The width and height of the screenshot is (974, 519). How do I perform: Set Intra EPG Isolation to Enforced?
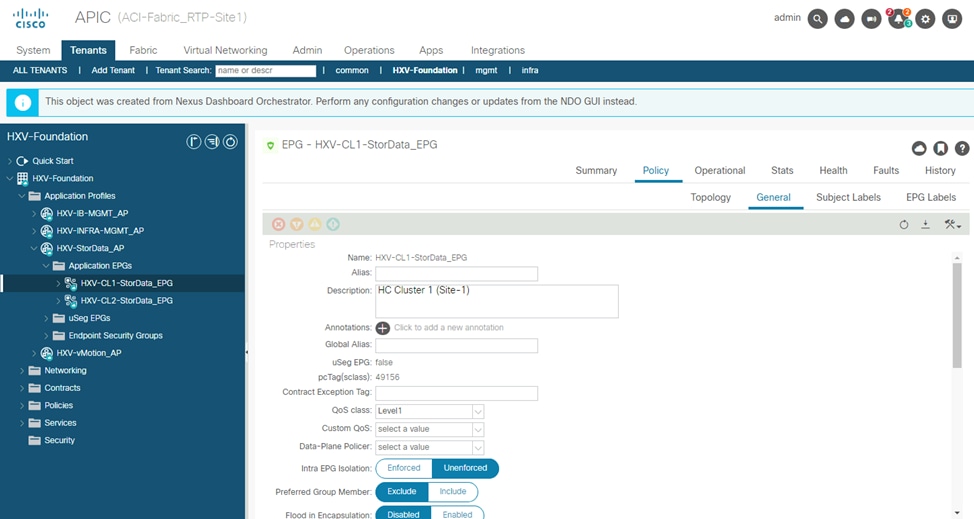pos(404,468)
